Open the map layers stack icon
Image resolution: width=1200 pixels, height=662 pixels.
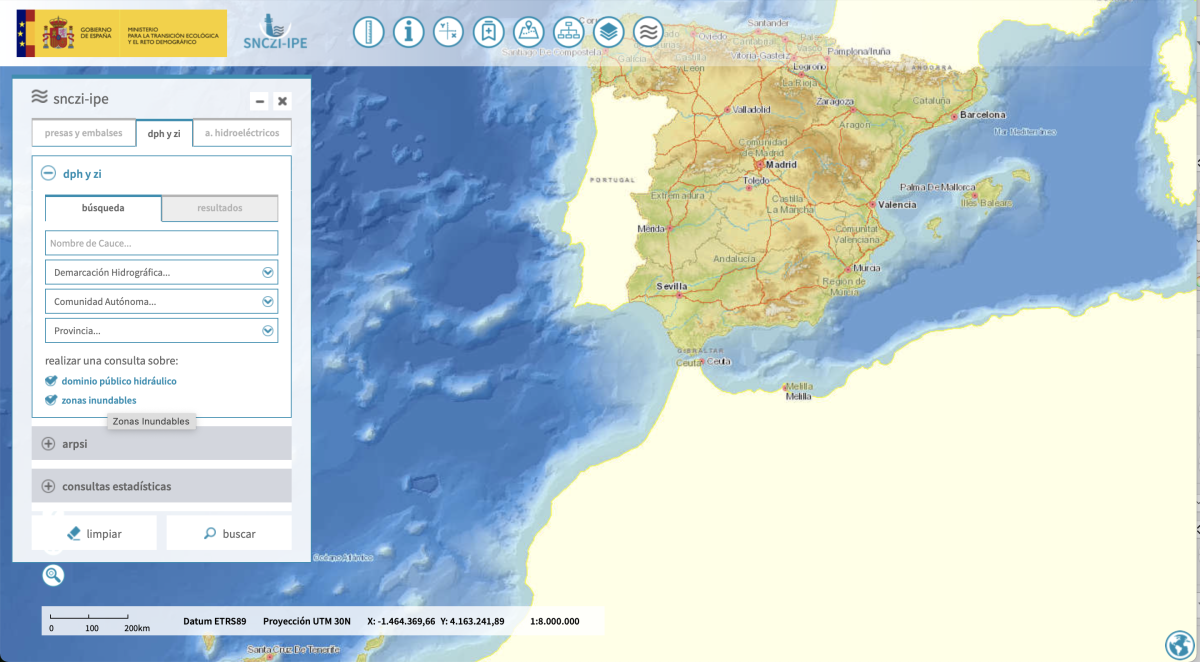608,32
